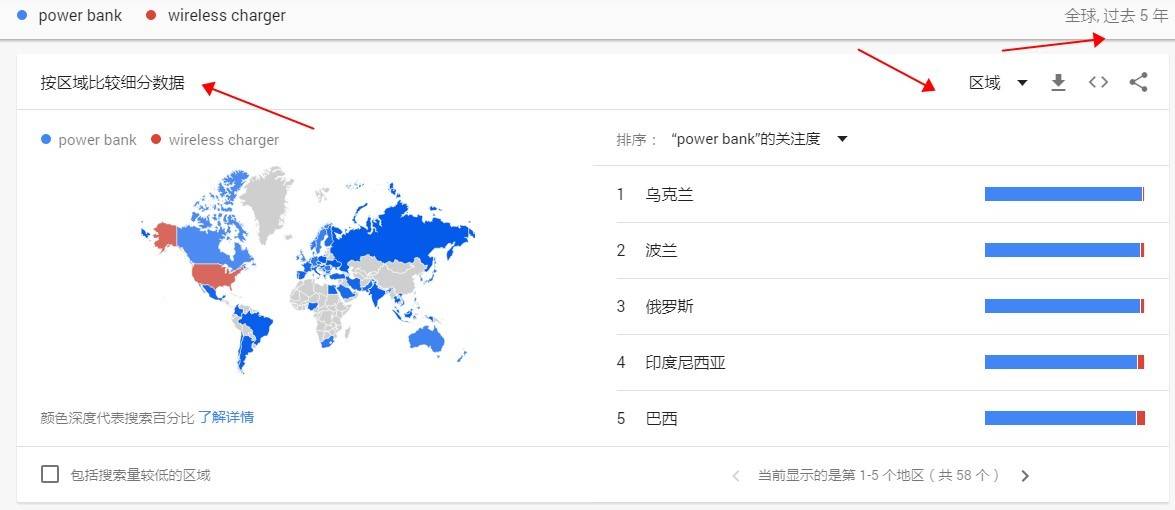Click the 区域 dropdown arrow
This screenshot has height=510, width=1175.
tap(1022, 83)
